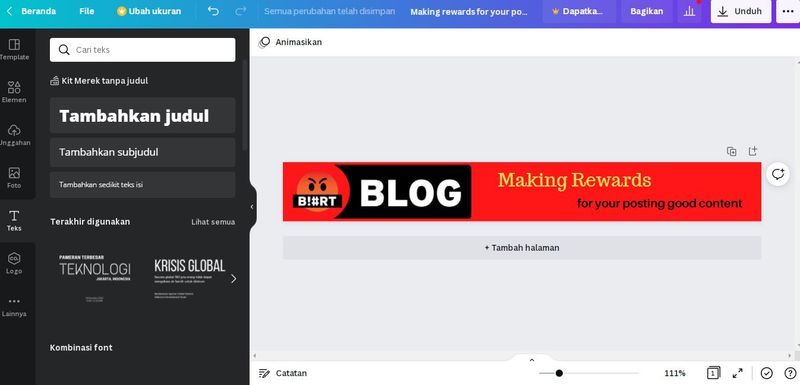Collapse the side panel with arrow handle
The height and width of the screenshot is (385, 800).
click(252, 207)
